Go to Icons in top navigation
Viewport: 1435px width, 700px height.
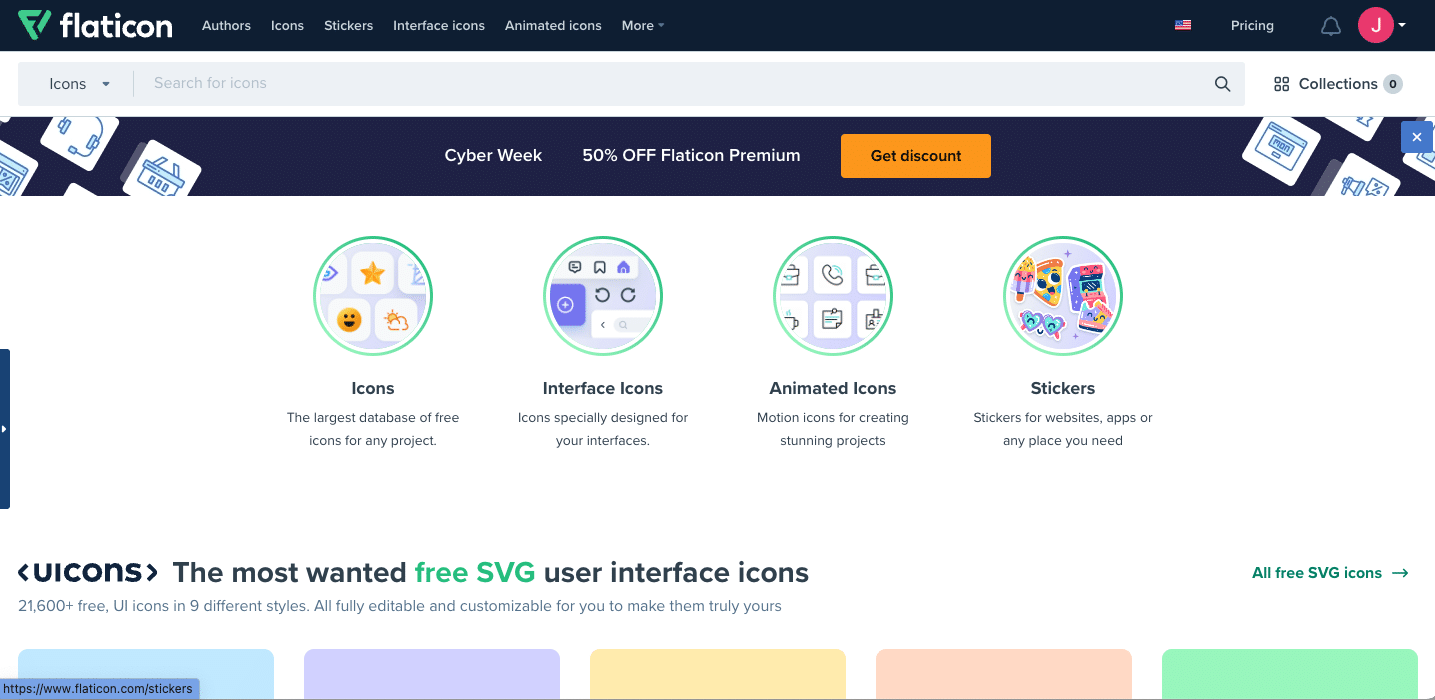(x=287, y=26)
